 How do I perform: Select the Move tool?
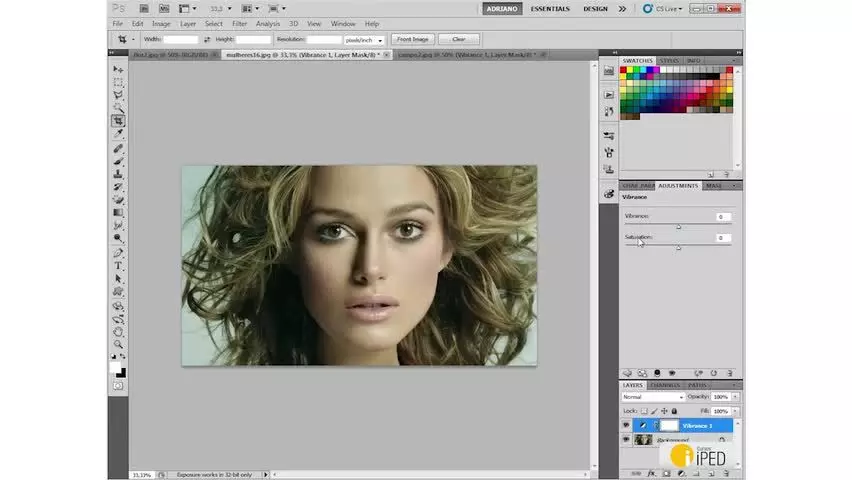(x=118, y=70)
